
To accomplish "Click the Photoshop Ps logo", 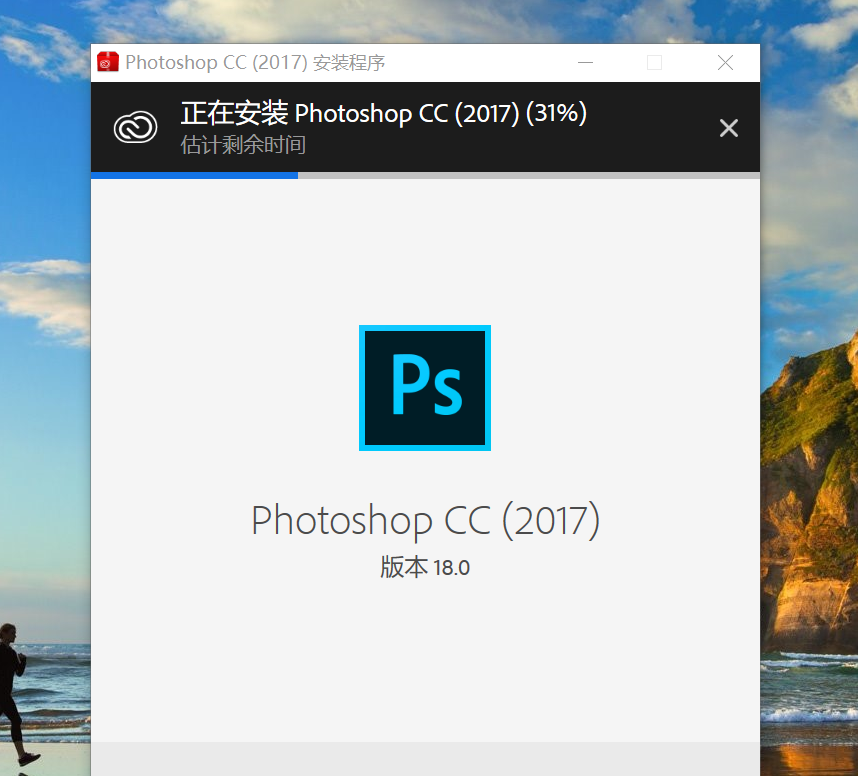I will coord(425,388).
